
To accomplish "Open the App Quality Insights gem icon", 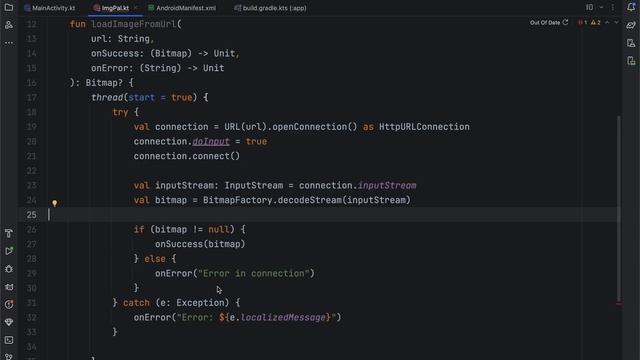I will 9,322.
